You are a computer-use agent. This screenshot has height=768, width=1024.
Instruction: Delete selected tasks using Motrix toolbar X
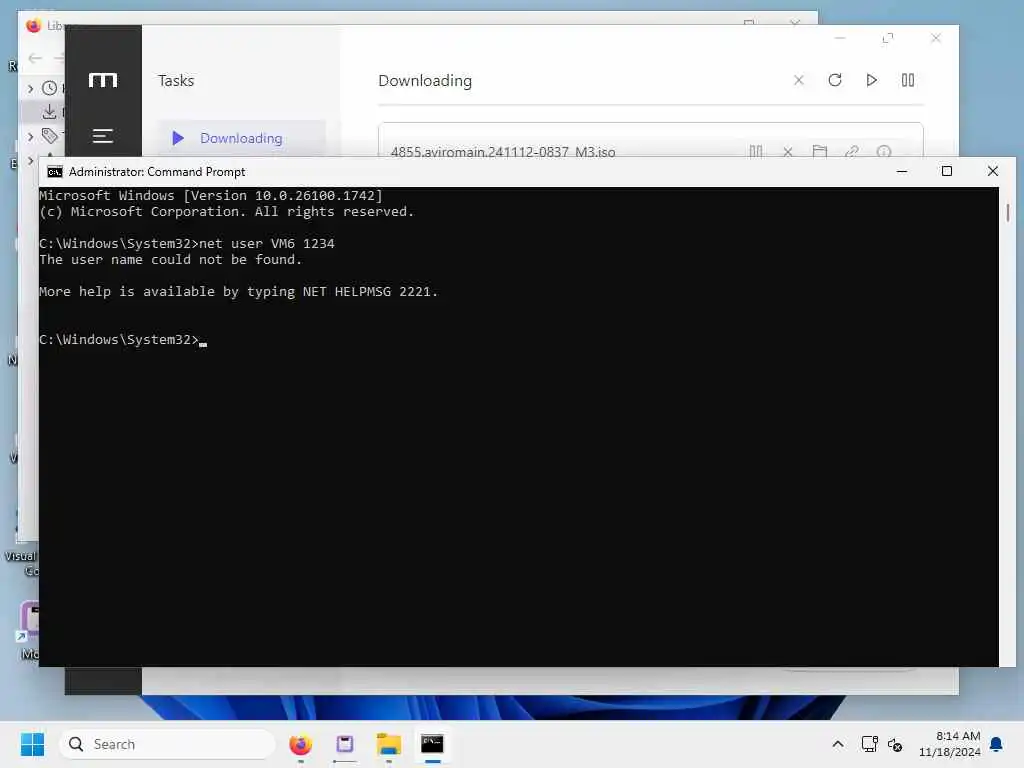pyautogui.click(x=799, y=80)
